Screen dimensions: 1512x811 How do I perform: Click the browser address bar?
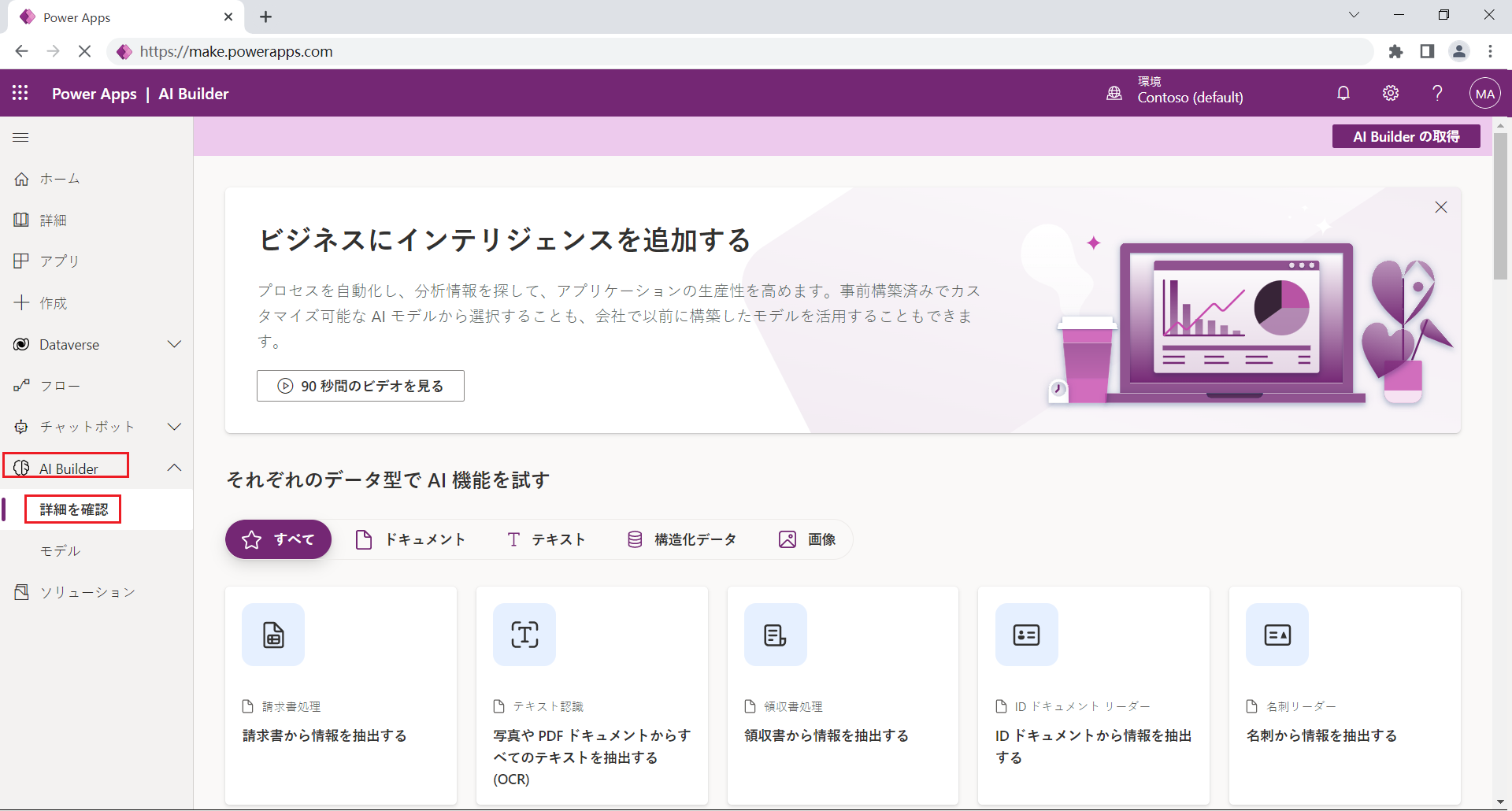point(740,51)
